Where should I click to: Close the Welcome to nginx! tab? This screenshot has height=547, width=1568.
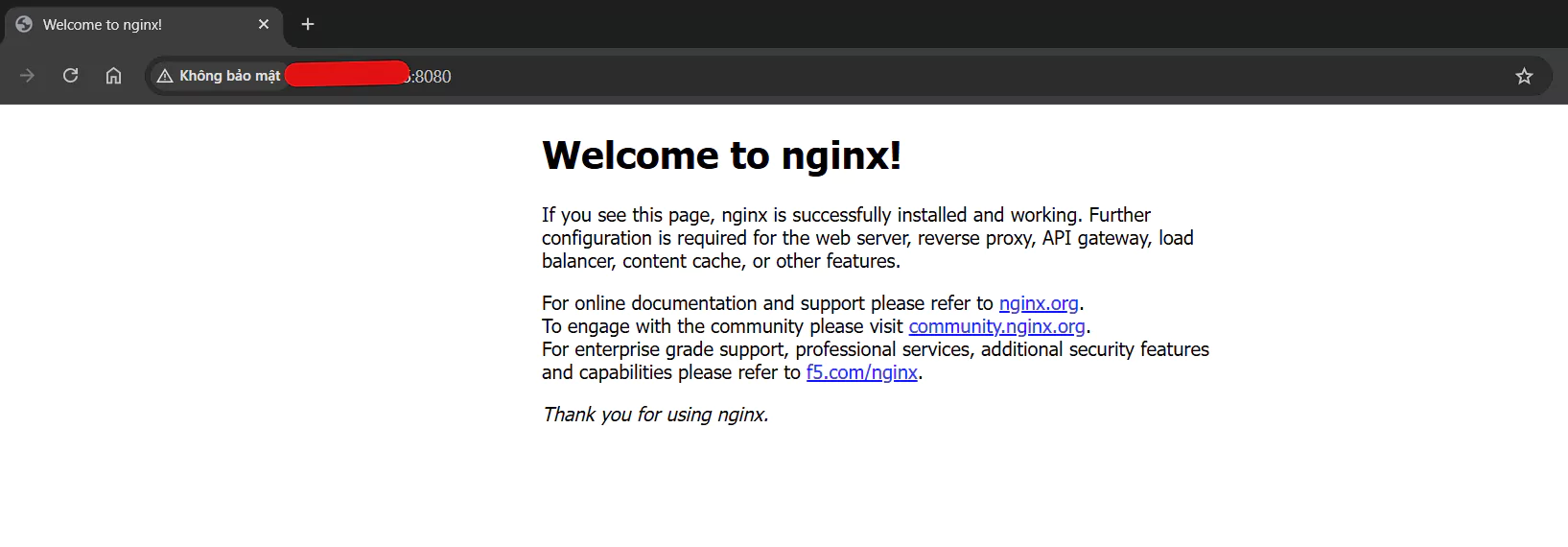(264, 24)
